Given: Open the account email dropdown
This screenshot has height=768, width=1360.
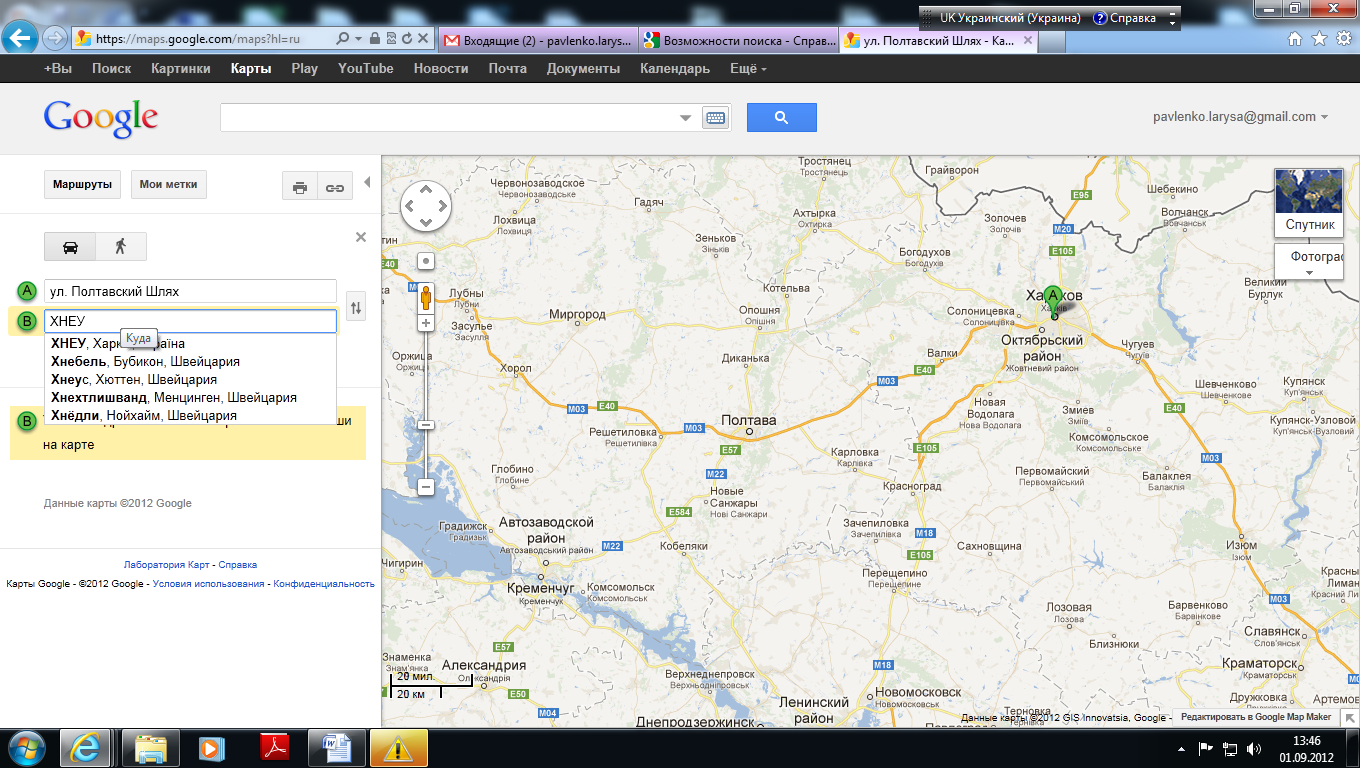Looking at the screenshot, I should 1240,117.
